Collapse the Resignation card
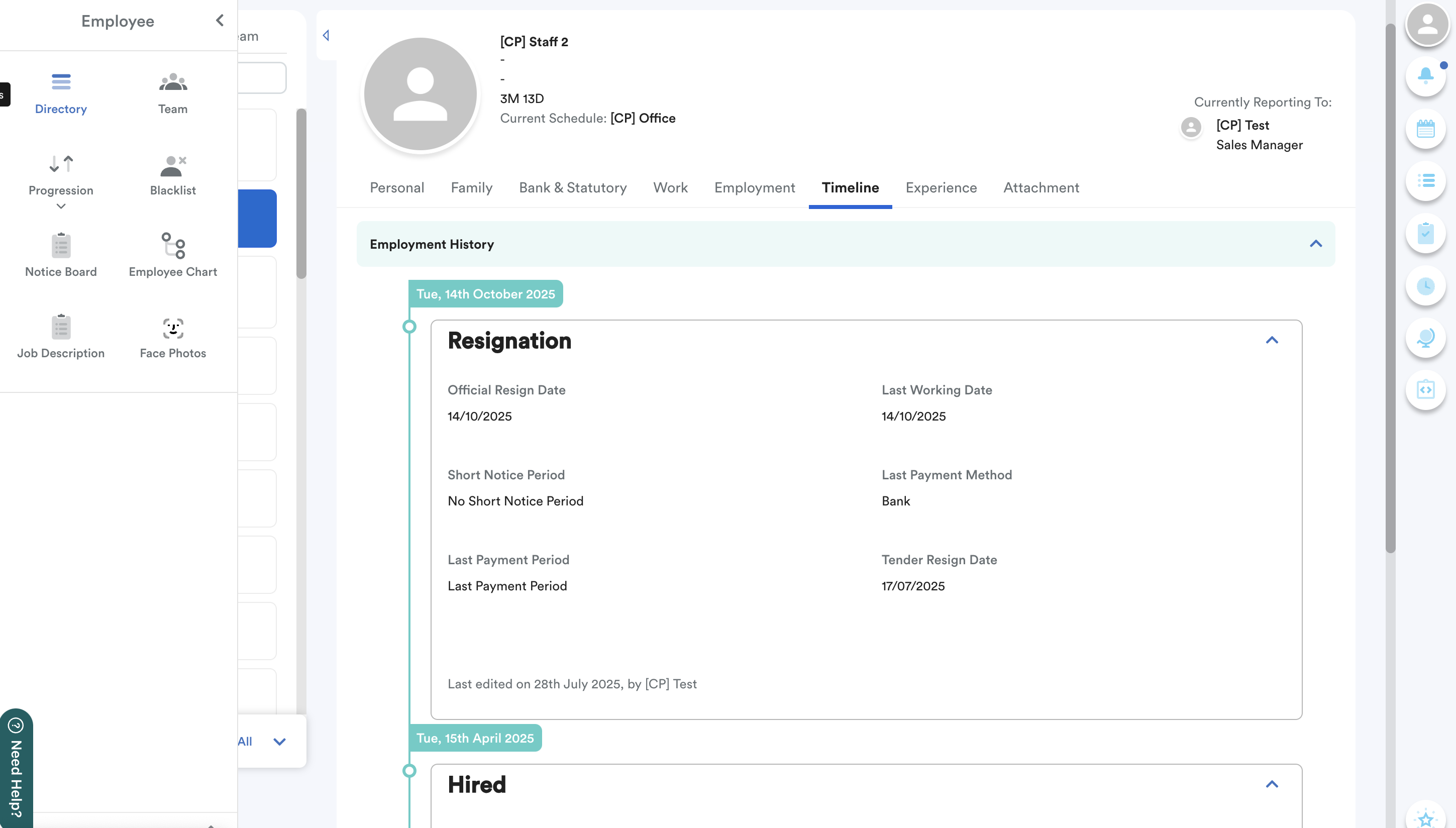The width and height of the screenshot is (1456, 828). pos(1271,340)
